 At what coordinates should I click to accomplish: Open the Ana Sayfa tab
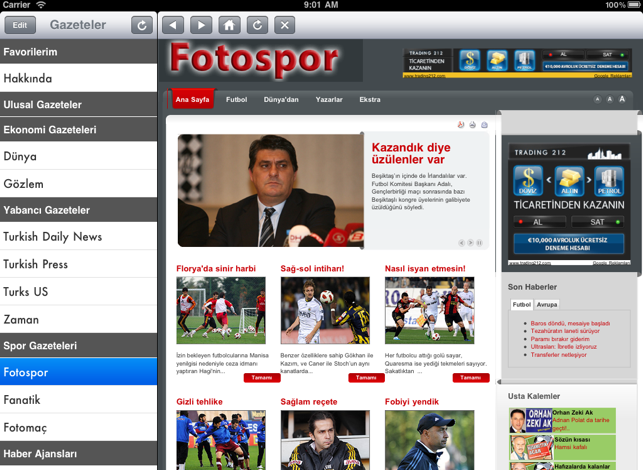coord(192,99)
